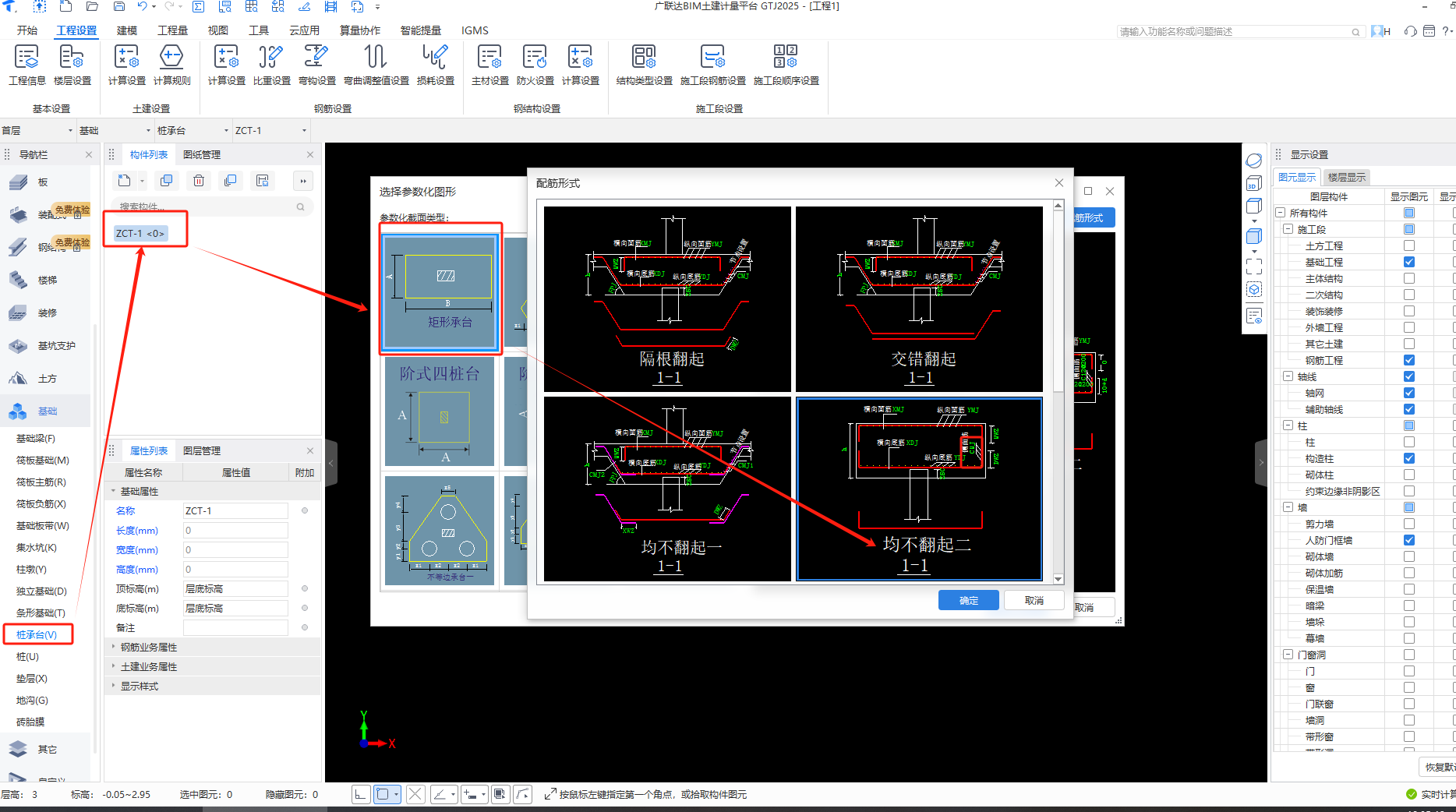Screen dimensions: 1456x812
Task: Open 云应用 ribbon tab
Action: 305,30
